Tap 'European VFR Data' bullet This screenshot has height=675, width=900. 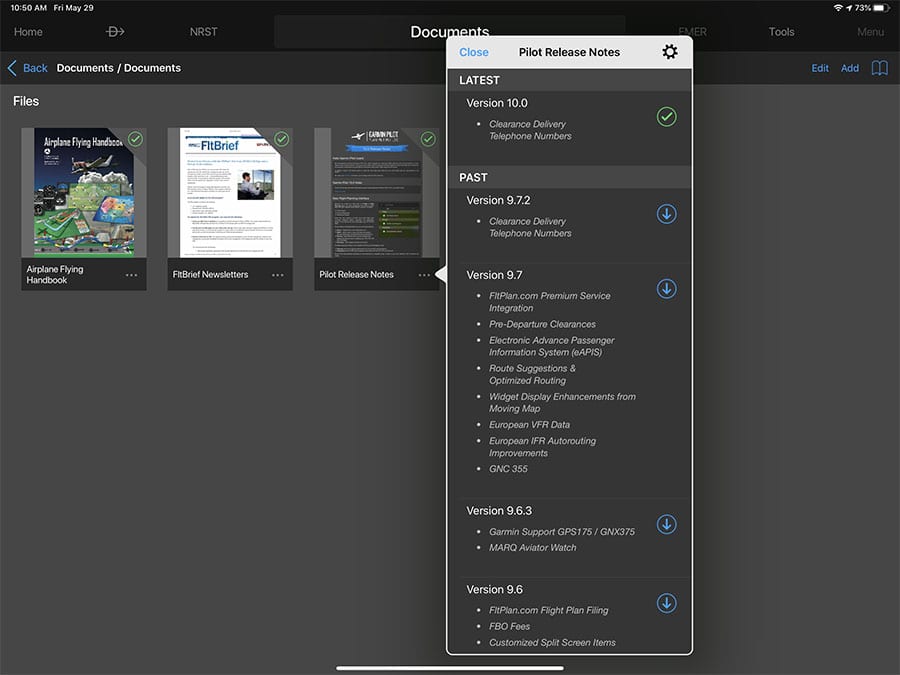529,425
